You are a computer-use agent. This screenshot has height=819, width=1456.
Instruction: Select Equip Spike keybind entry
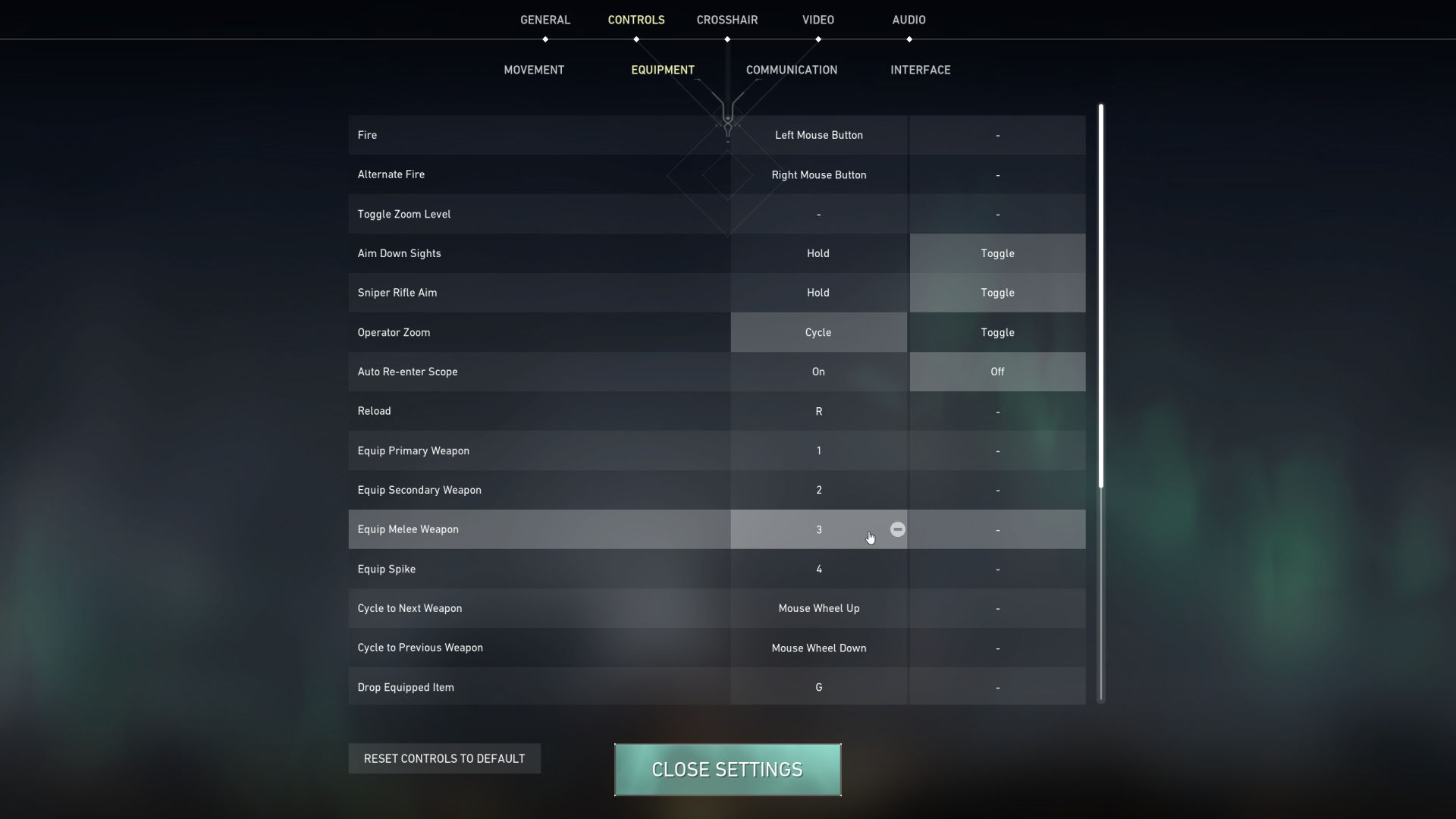click(x=818, y=568)
